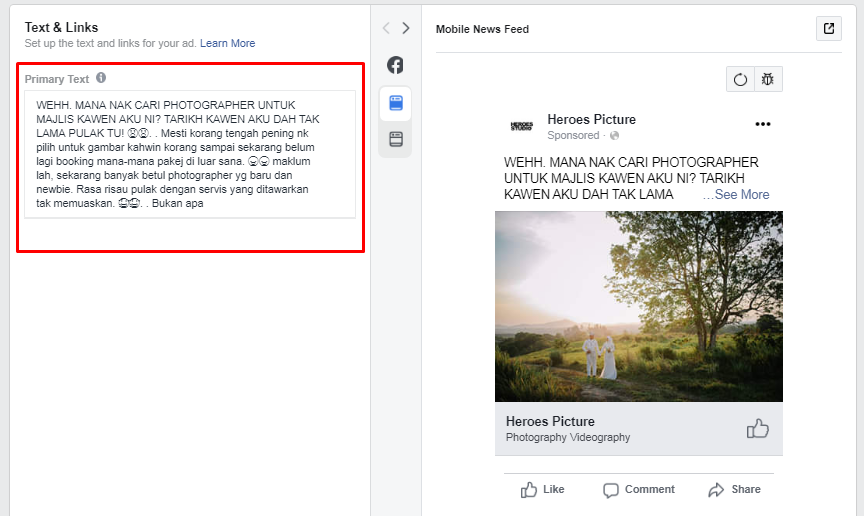Click Photography Videography category text
Viewport: 864px width, 516px height.
[568, 437]
